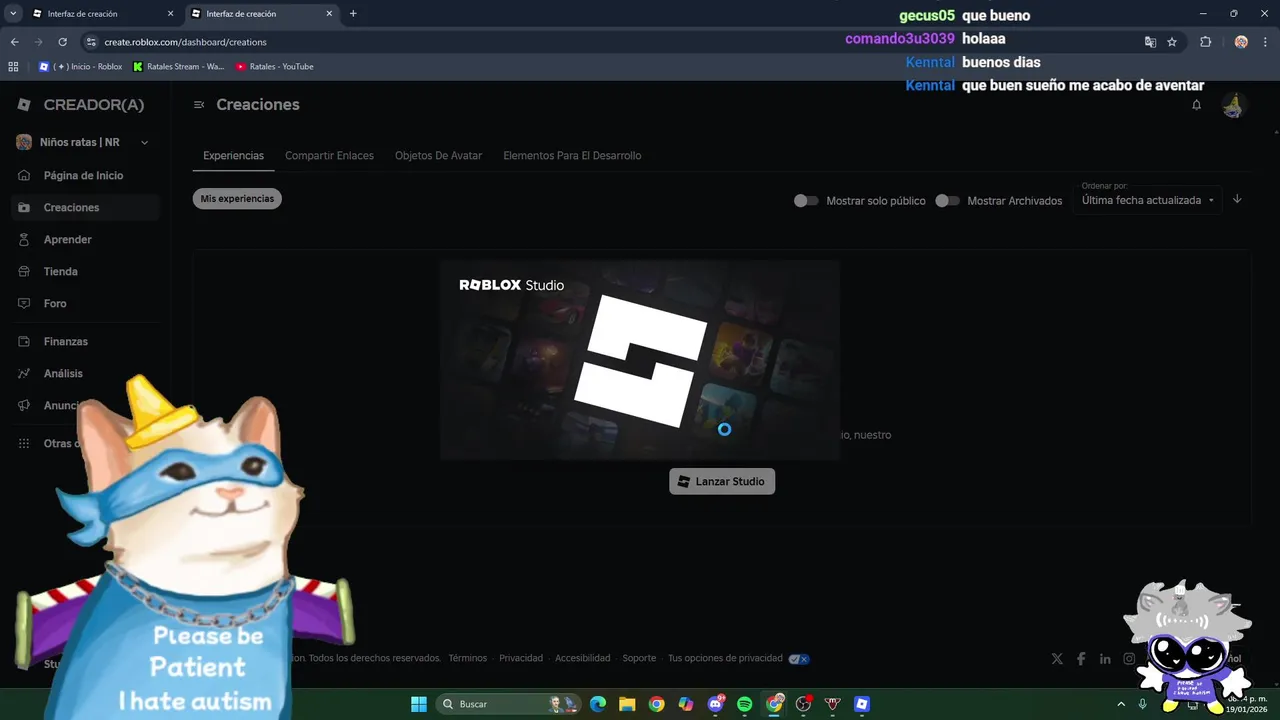Open Tus opciones de privacidad link
The image size is (1280, 720).
tap(725, 658)
